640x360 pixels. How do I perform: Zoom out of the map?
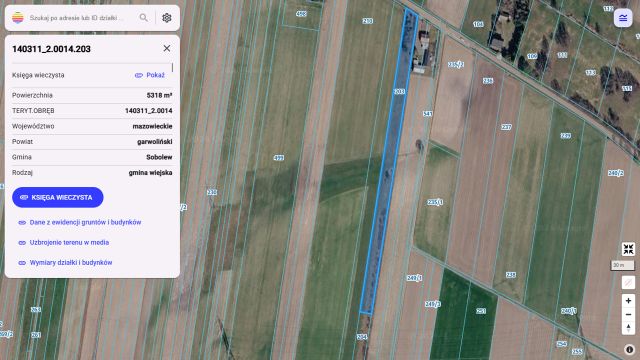point(628,314)
